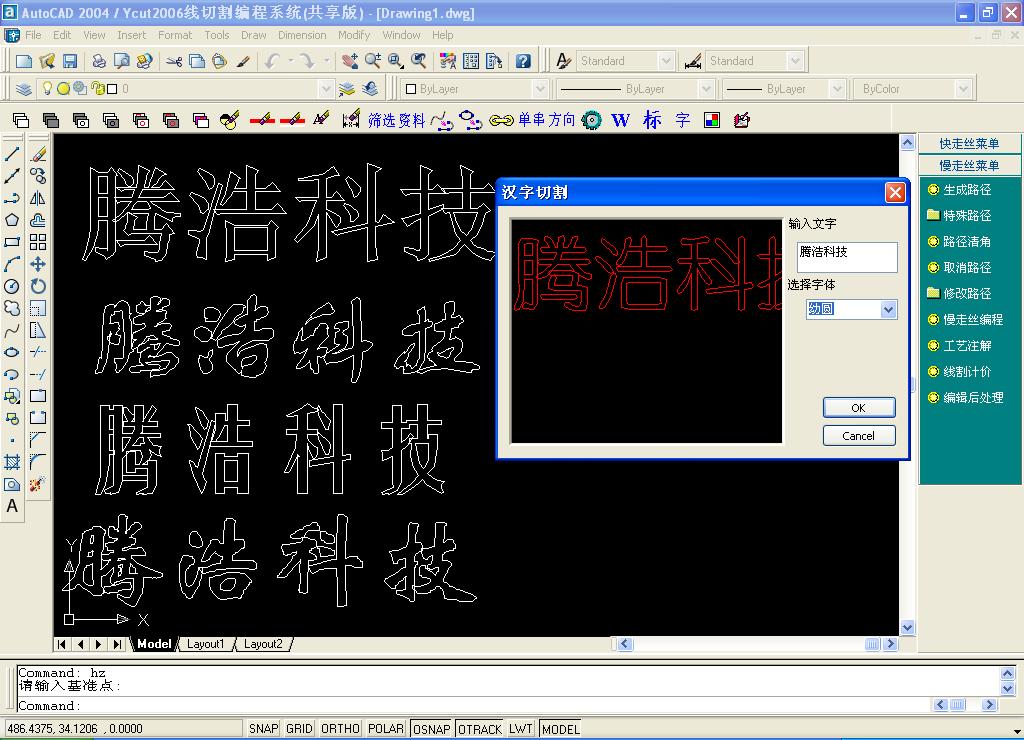Click the Print icon in toolbar

(99, 61)
